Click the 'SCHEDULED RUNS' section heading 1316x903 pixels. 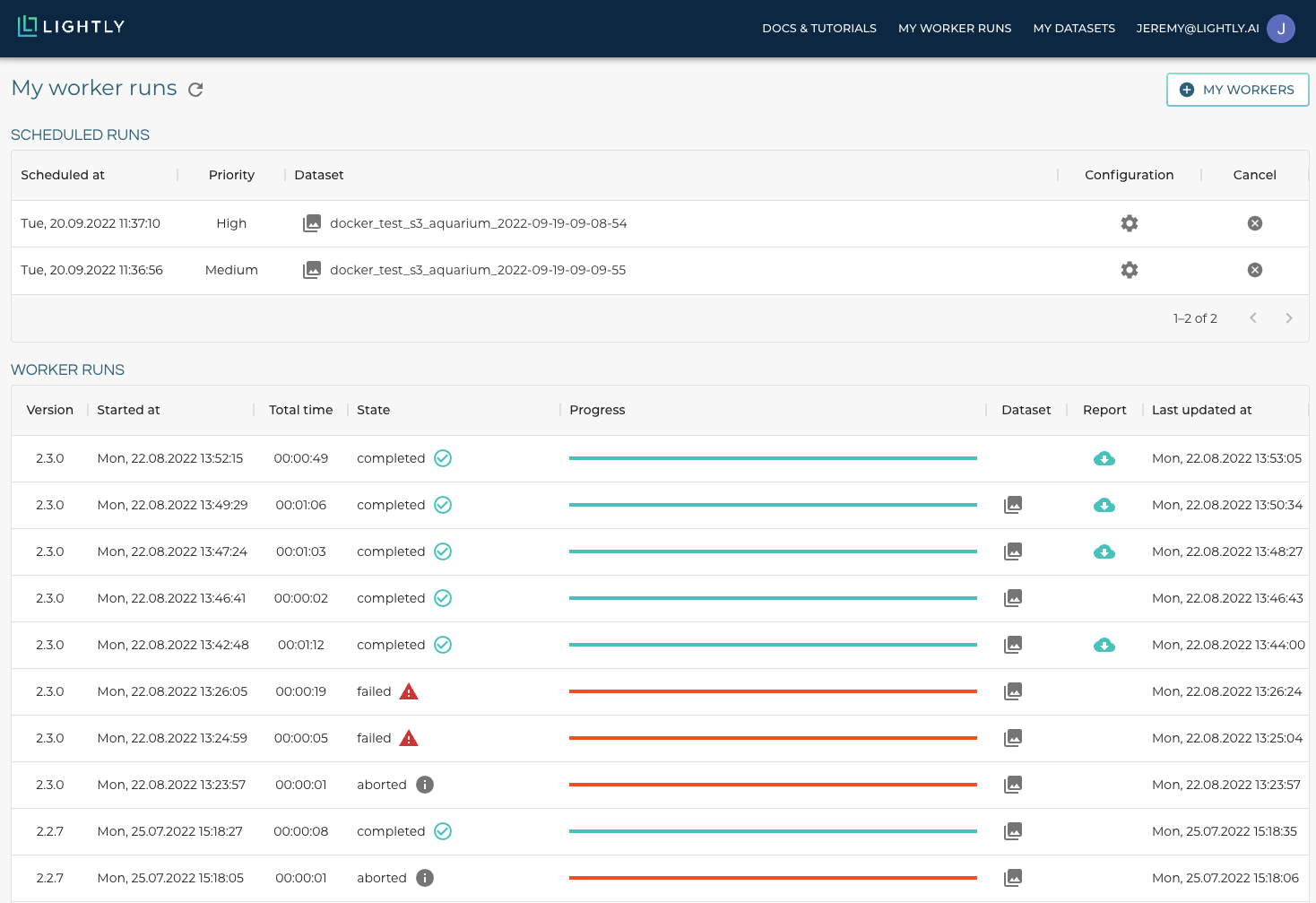80,135
